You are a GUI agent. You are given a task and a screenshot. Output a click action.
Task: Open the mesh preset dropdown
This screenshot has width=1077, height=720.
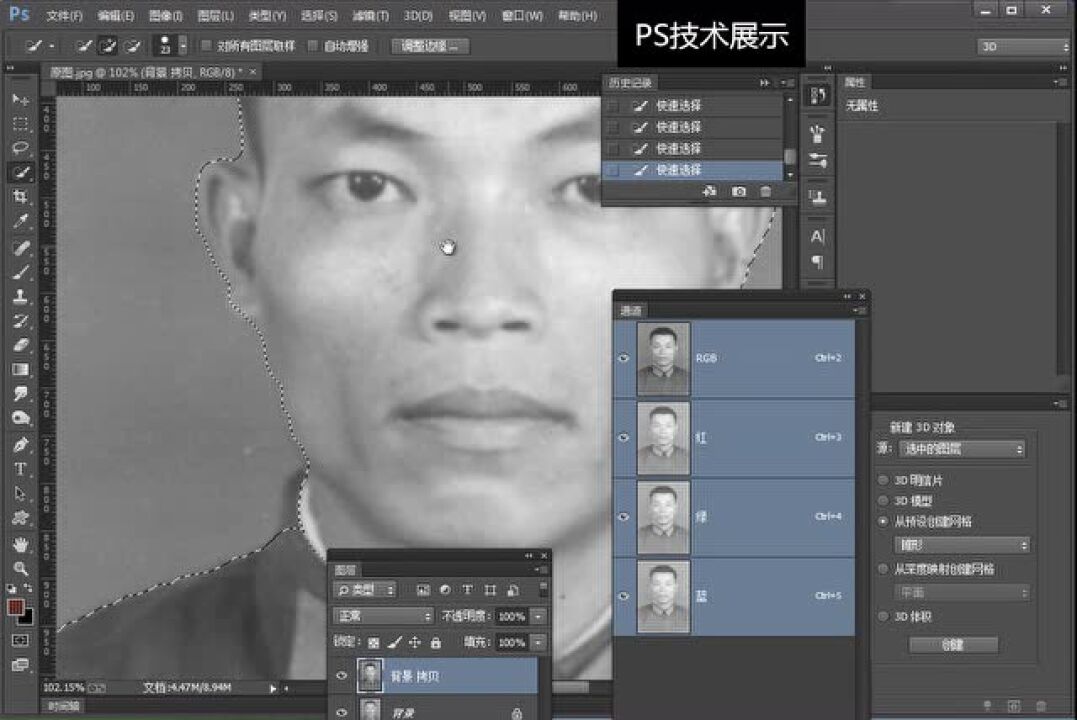[962, 545]
